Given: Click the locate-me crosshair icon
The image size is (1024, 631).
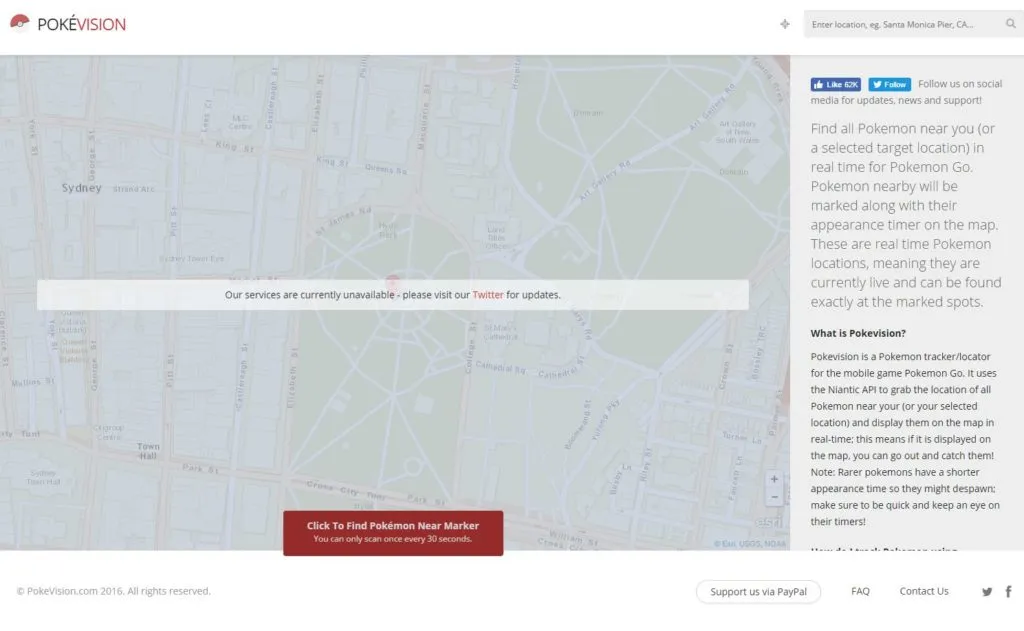Looking at the screenshot, I should 785,24.
